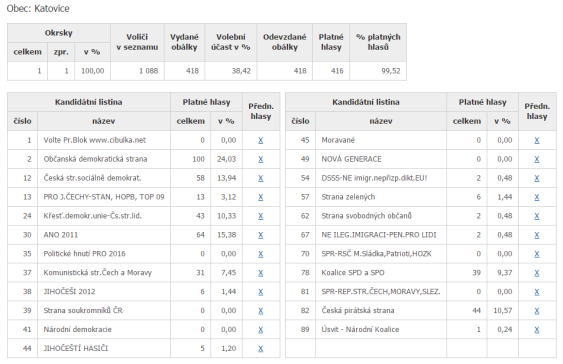Open X link for JIHOČEŠI 2012
This screenshot has width=563, height=364.
tap(261, 292)
